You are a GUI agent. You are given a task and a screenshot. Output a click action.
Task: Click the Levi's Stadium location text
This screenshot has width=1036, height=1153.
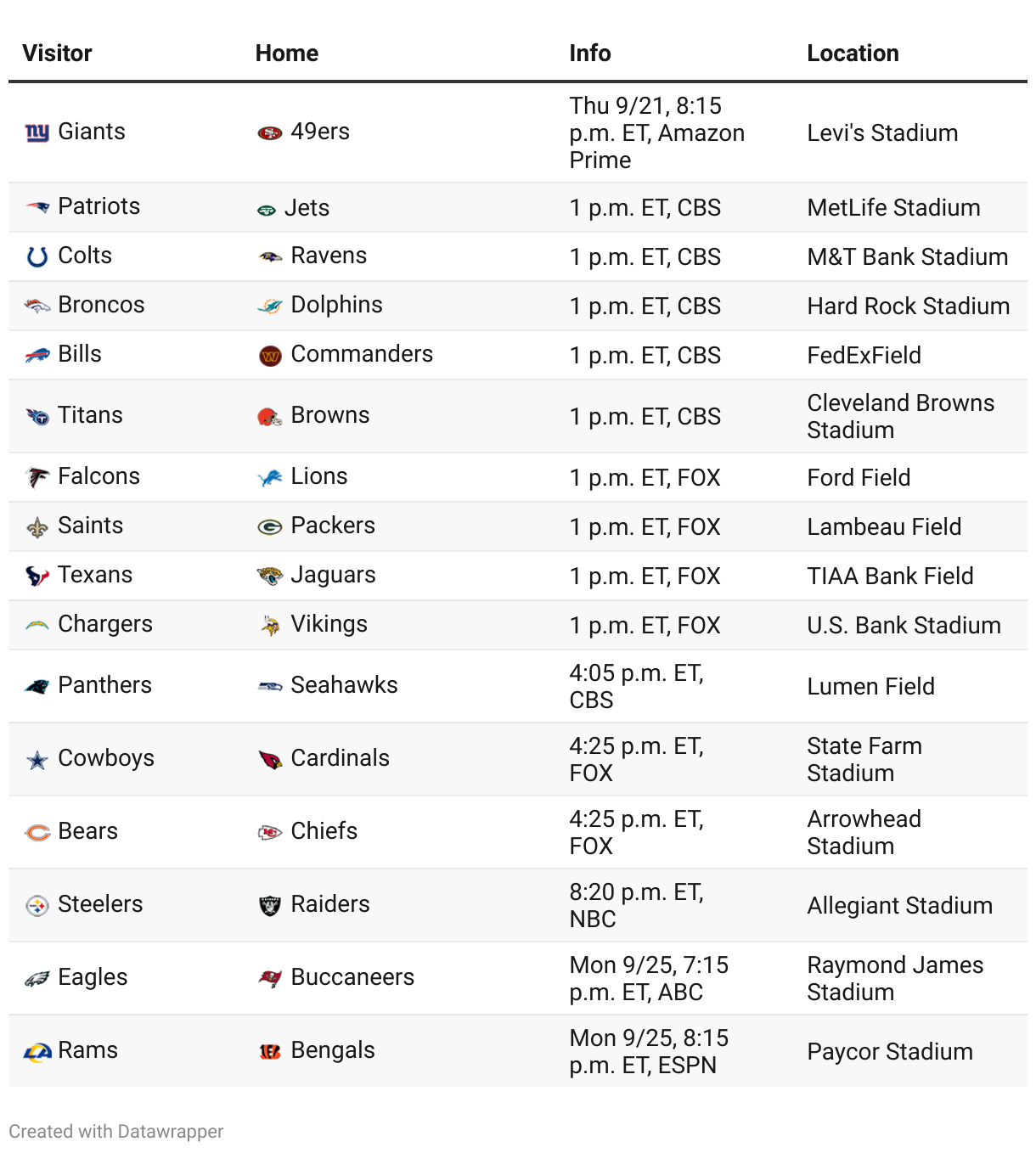(882, 133)
